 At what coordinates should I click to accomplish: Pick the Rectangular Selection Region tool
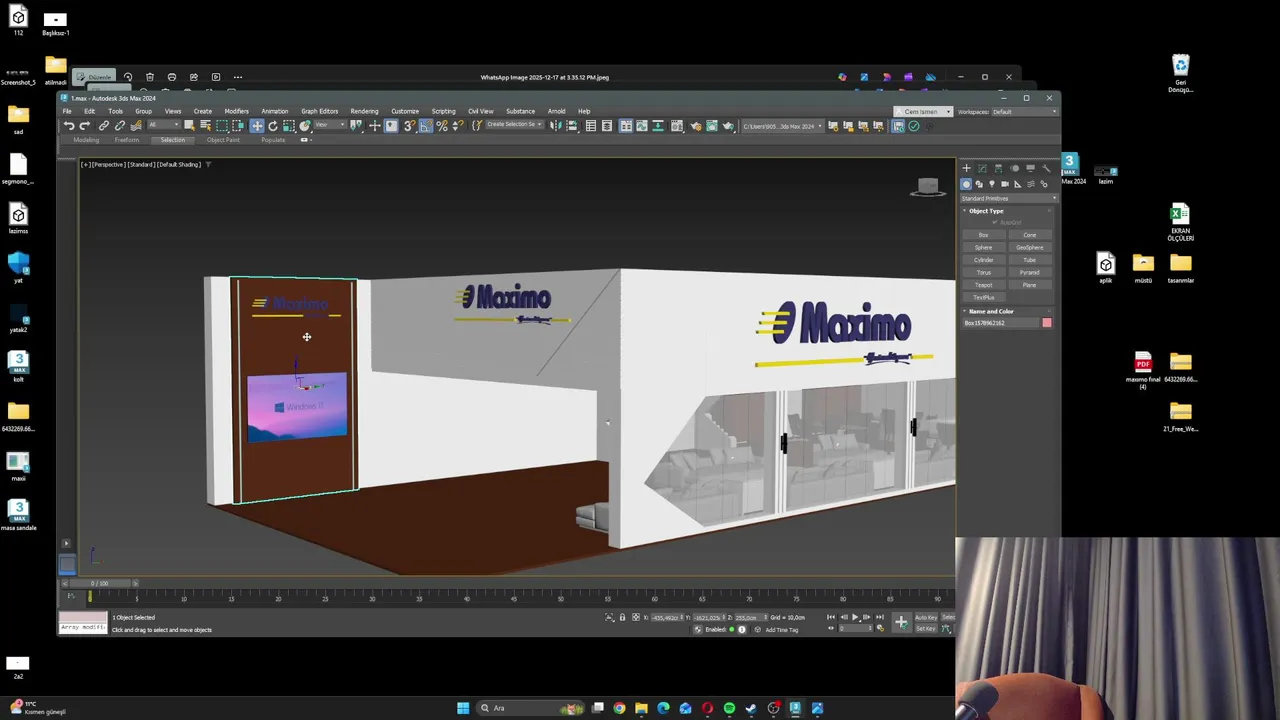point(222,125)
